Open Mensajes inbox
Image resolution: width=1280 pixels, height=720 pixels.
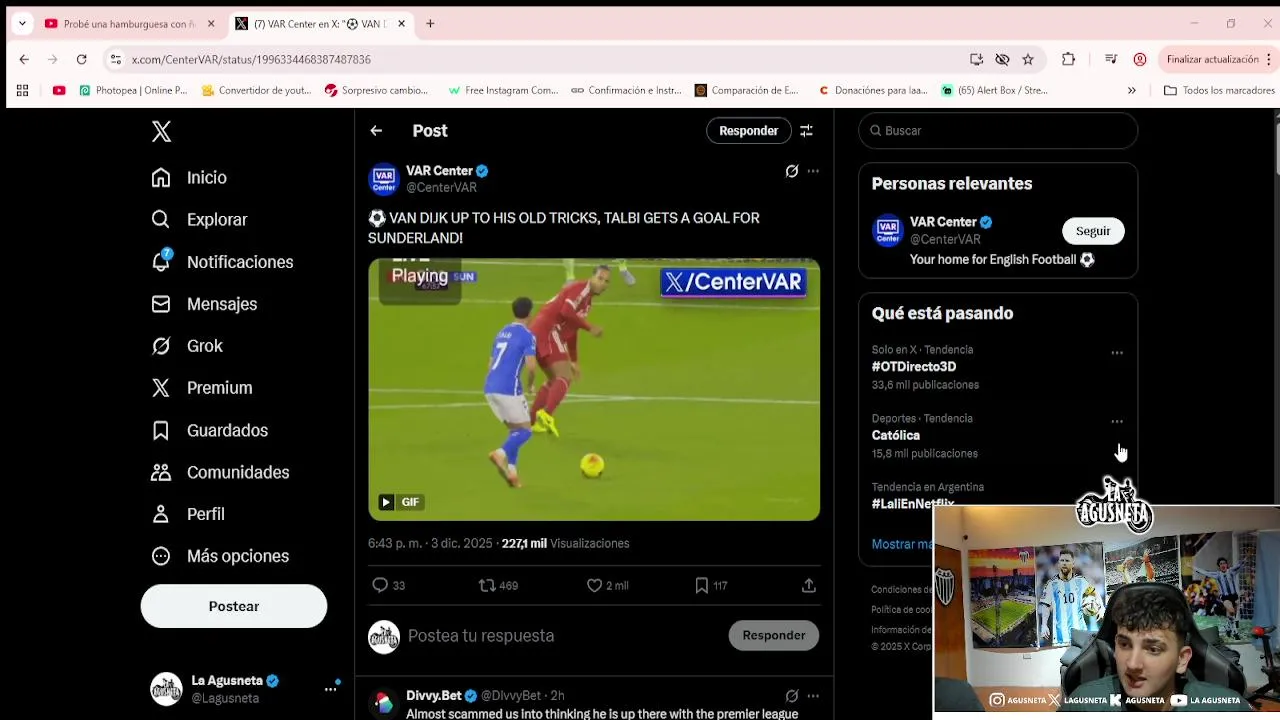[x=204, y=303]
